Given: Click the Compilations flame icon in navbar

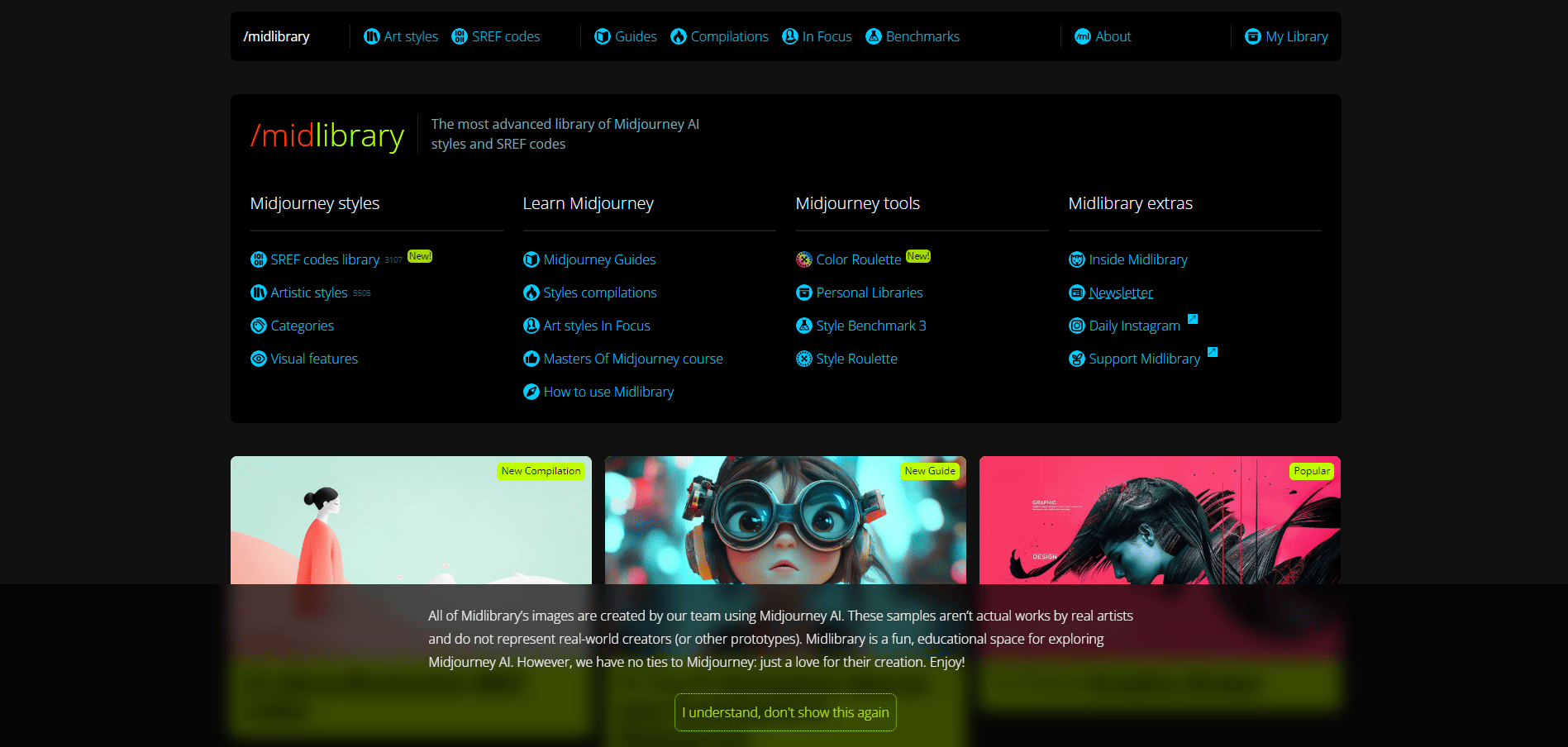Looking at the screenshot, I should point(679,36).
